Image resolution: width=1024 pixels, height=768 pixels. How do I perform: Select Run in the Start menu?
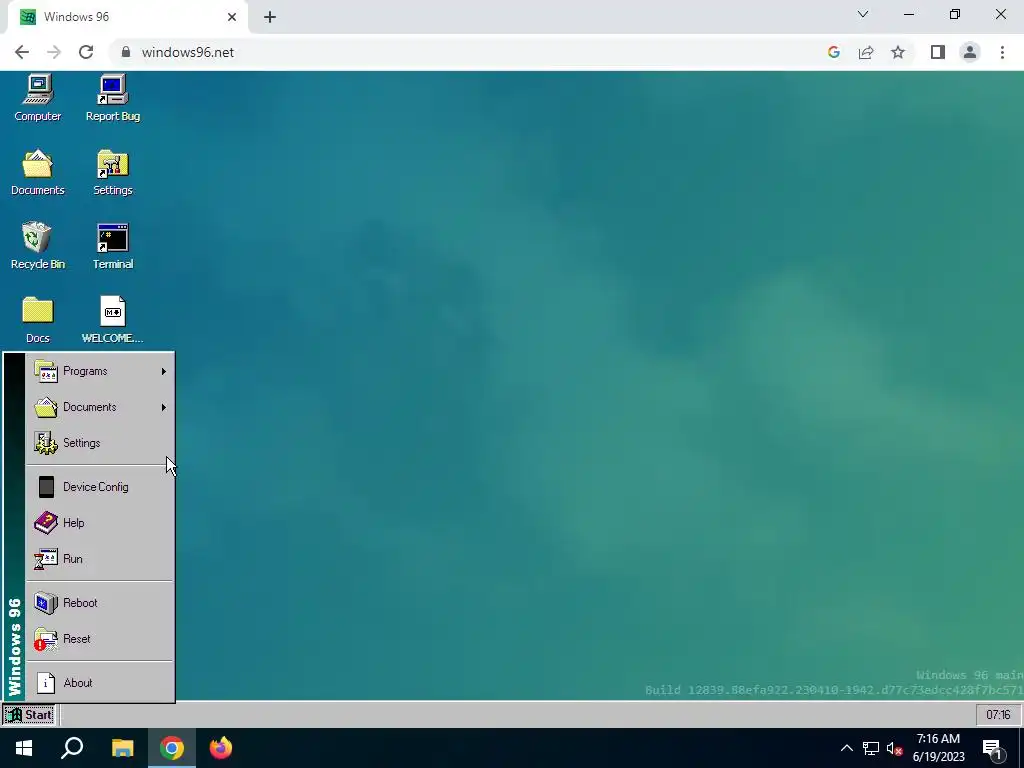click(x=99, y=558)
